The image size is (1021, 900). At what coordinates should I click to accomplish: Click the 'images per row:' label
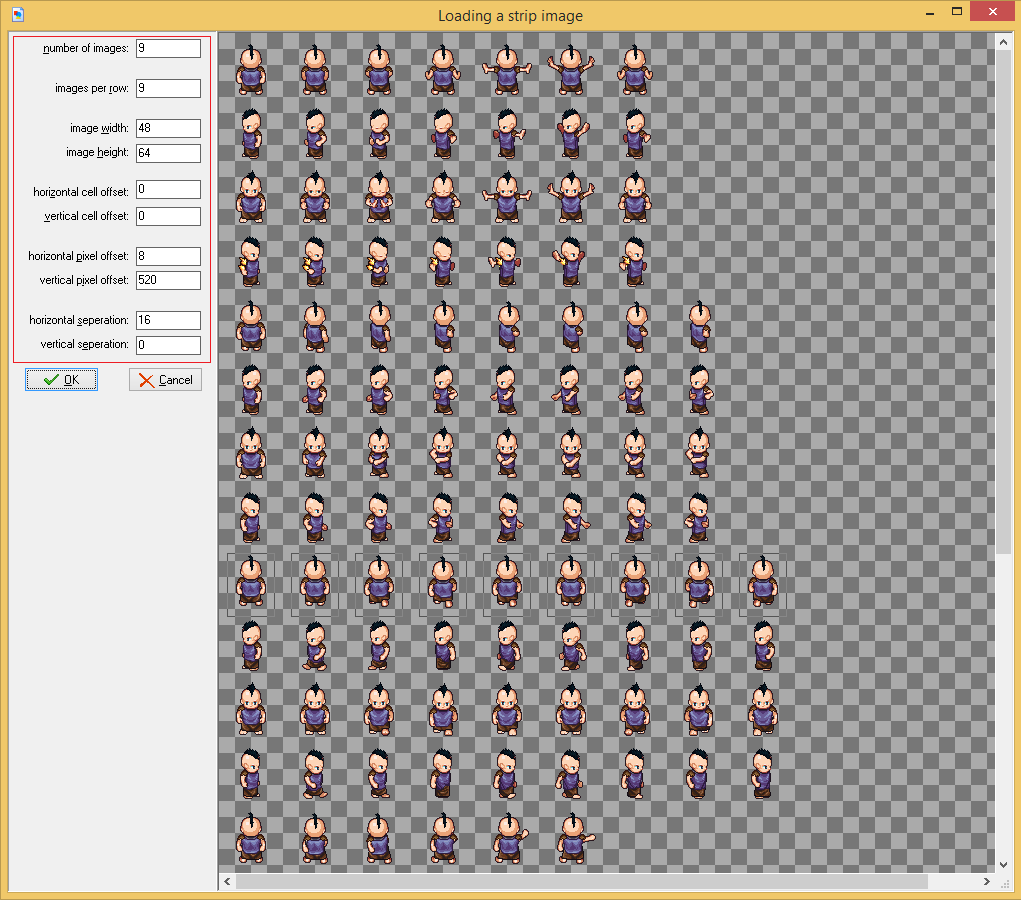[x=92, y=89]
